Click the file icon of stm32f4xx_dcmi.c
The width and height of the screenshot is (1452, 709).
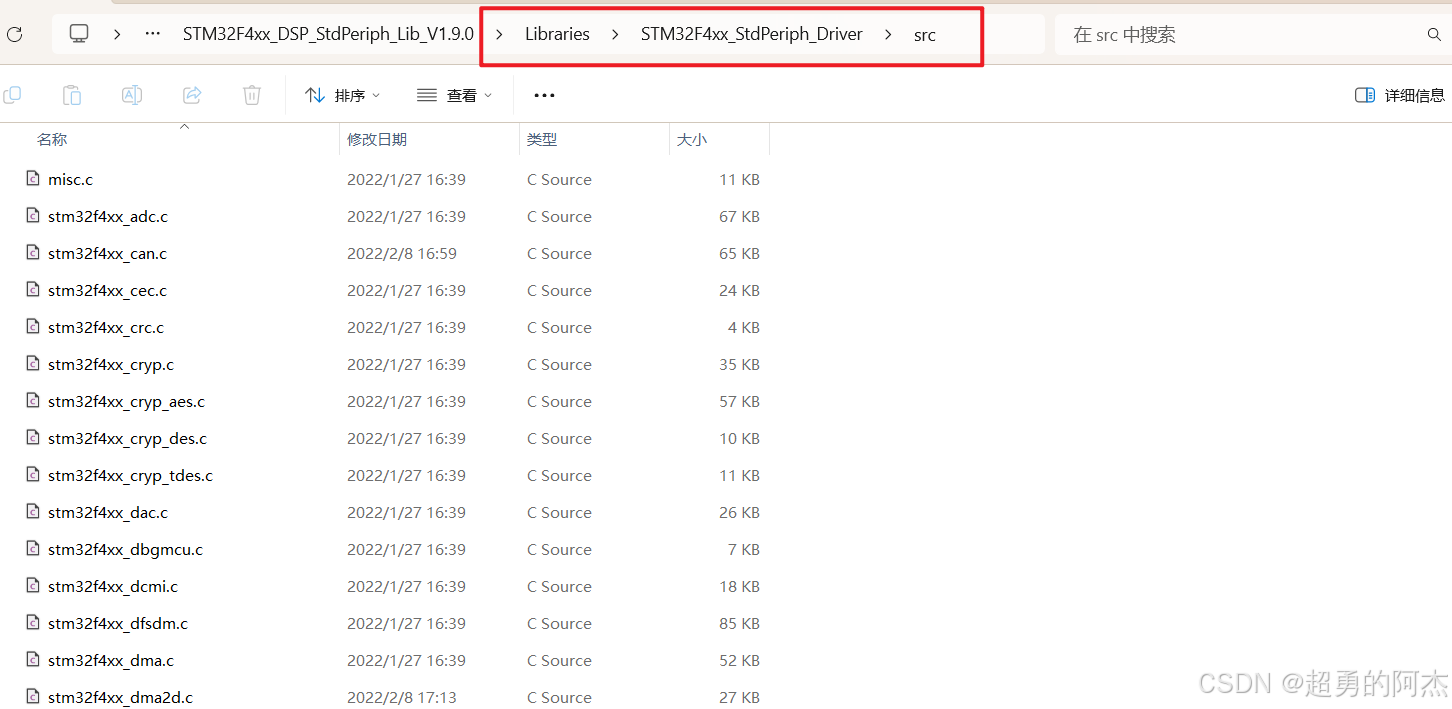click(33, 586)
